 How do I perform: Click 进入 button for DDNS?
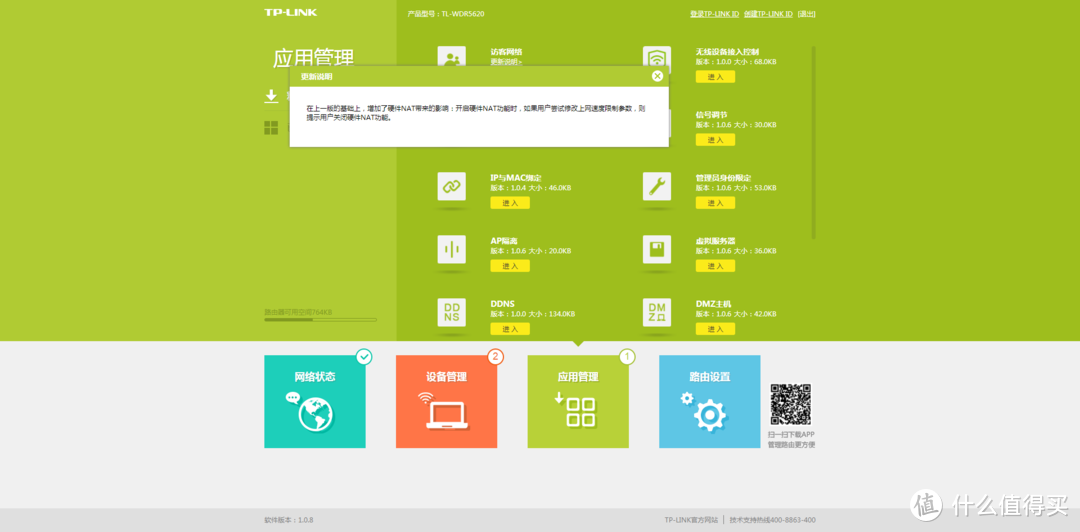point(510,329)
